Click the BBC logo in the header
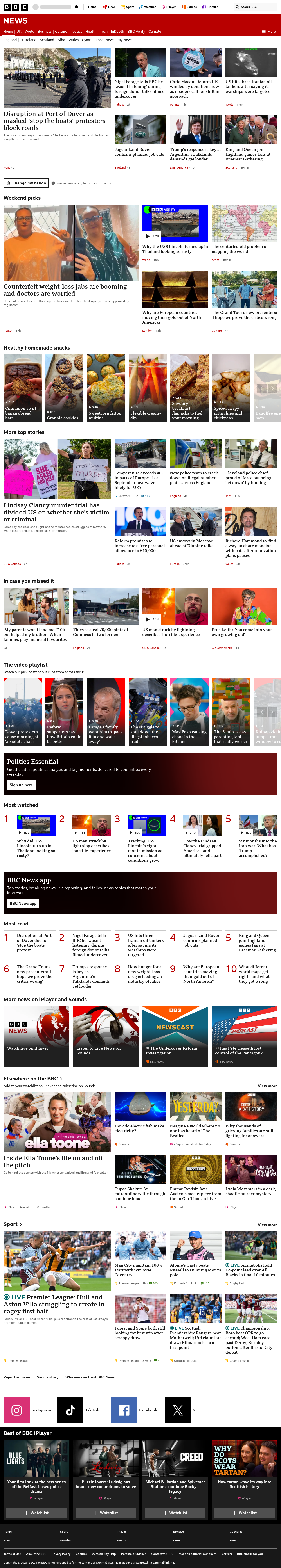281x1568 pixels. 16,7
